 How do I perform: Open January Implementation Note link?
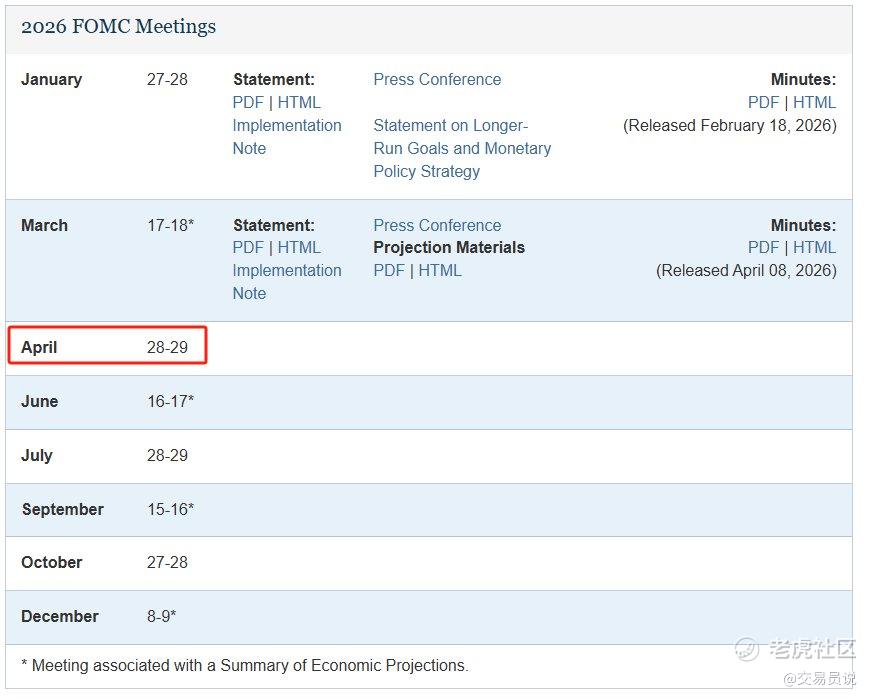click(286, 136)
